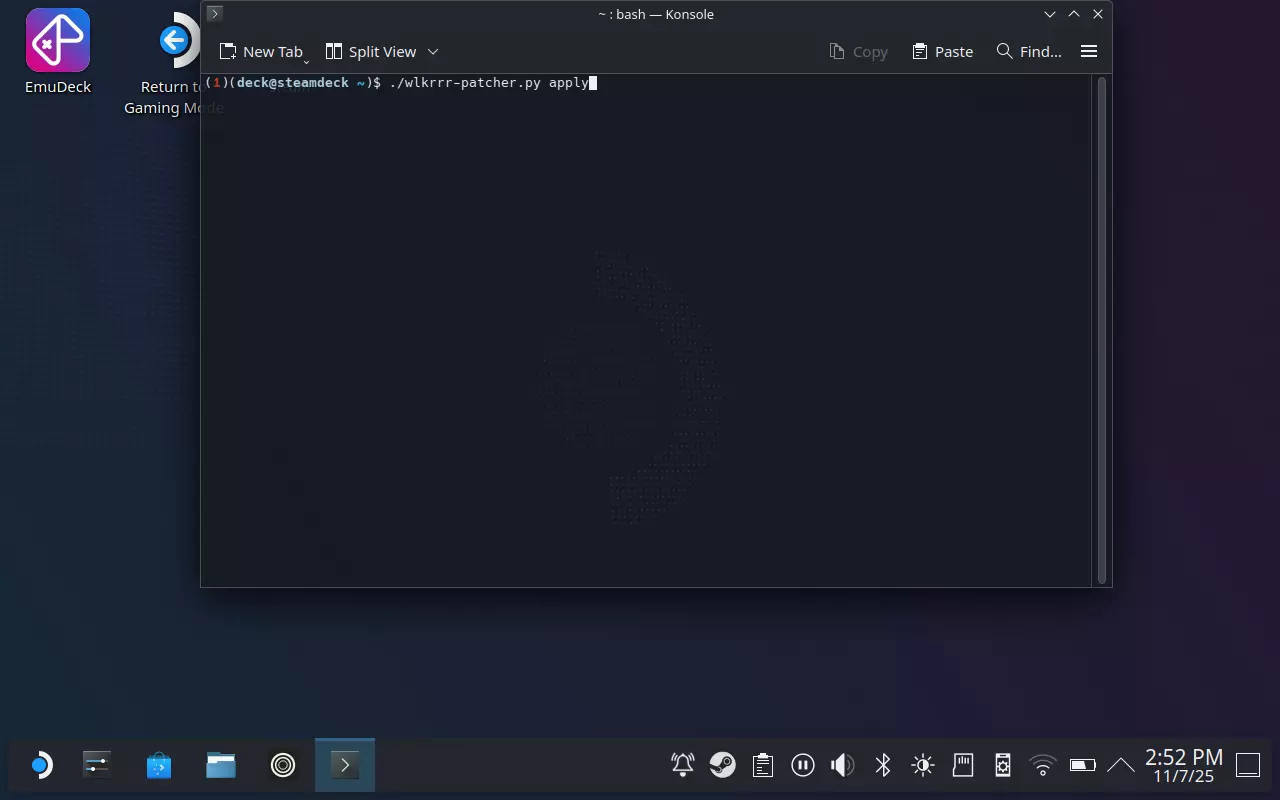Open the clipboard tray icon
1280x800 pixels.
point(763,766)
